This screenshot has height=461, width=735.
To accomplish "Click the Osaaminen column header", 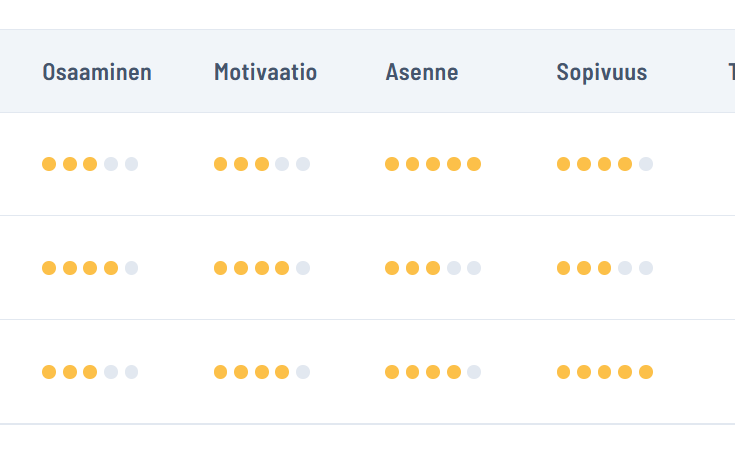I will pyautogui.click(x=97, y=72).
